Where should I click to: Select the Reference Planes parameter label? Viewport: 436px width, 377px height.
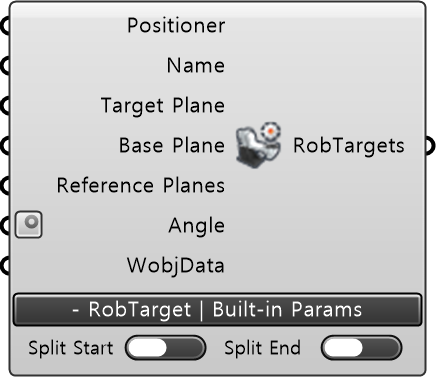coord(141,185)
